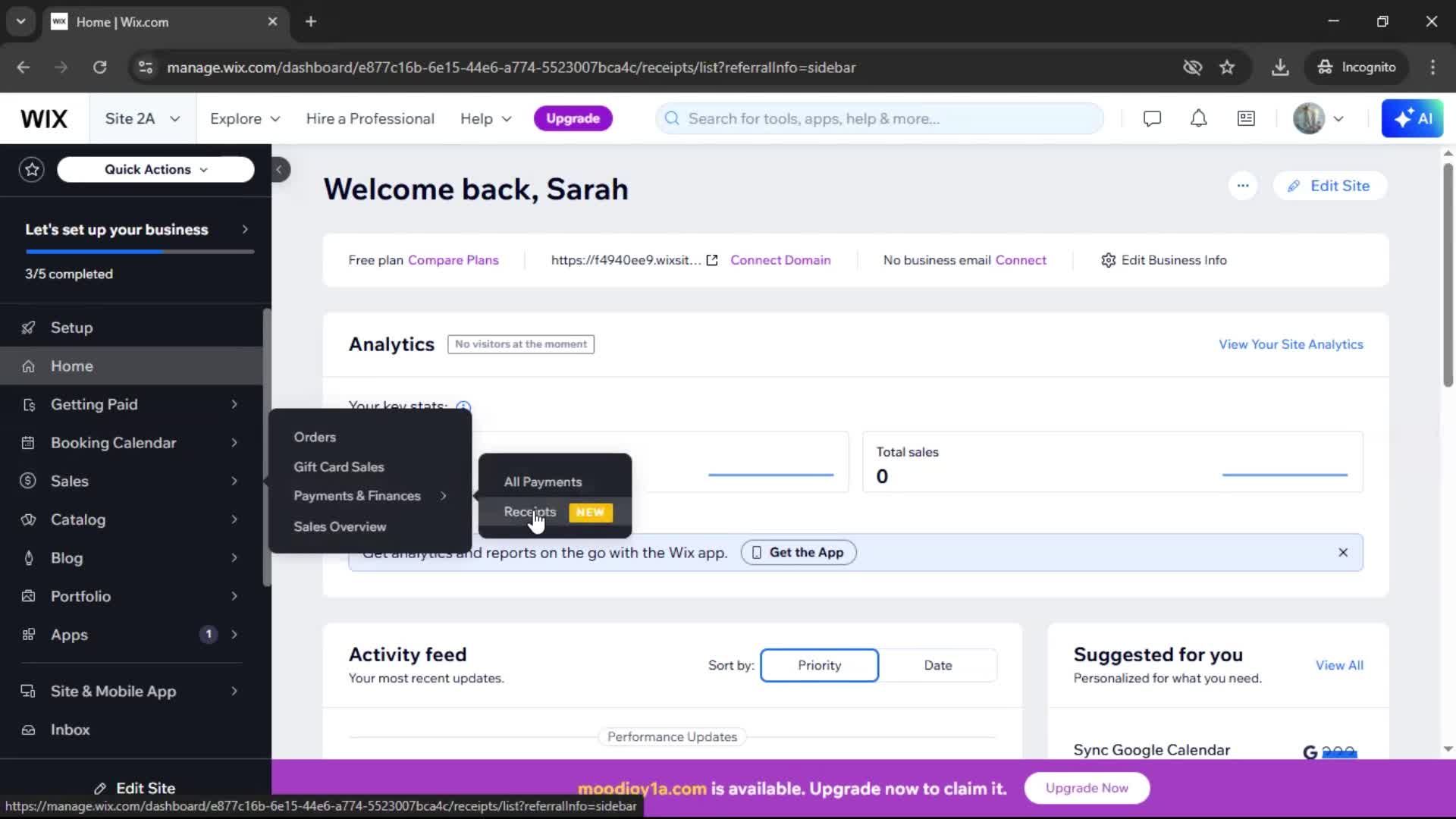Viewport: 1456px width, 819px height.
Task: Expand the Getting Paid submenu arrow
Action: tap(234, 405)
